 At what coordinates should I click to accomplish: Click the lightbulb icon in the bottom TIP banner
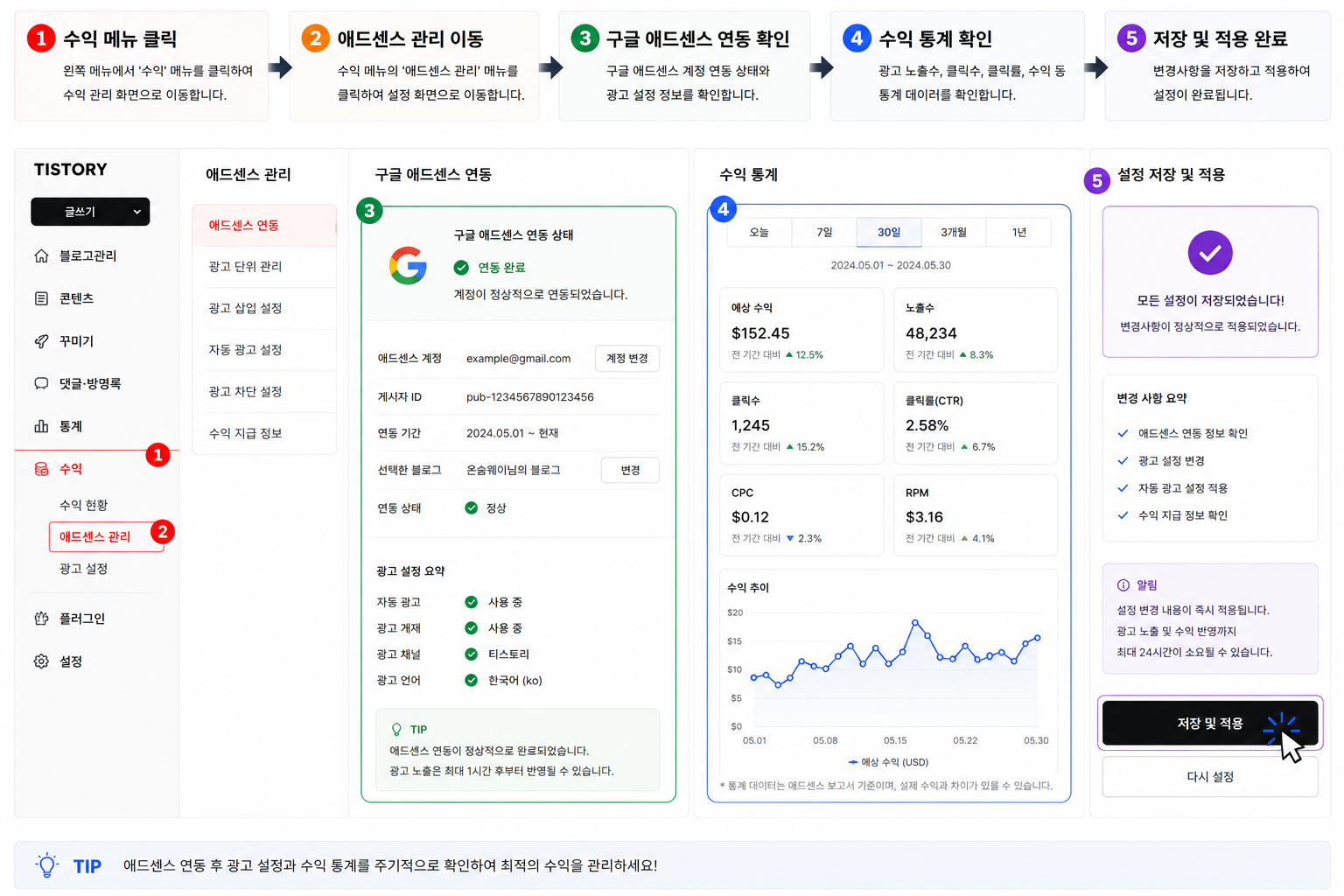point(47,865)
